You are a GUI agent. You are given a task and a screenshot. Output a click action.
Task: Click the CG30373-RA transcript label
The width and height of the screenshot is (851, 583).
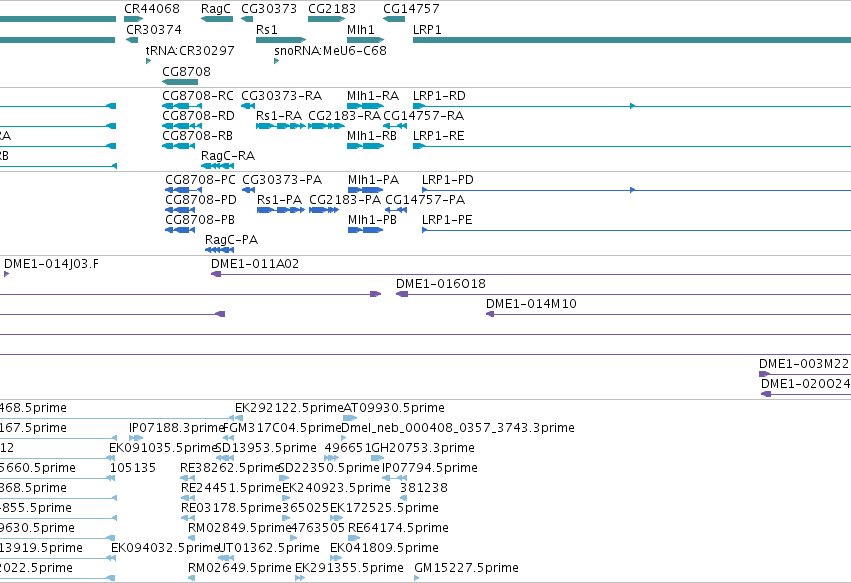coord(281,96)
